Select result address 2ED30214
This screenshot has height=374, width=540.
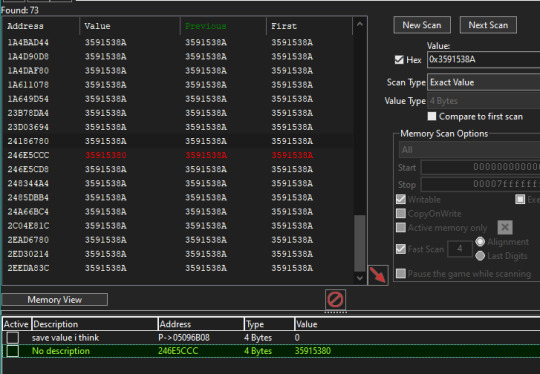point(28,254)
